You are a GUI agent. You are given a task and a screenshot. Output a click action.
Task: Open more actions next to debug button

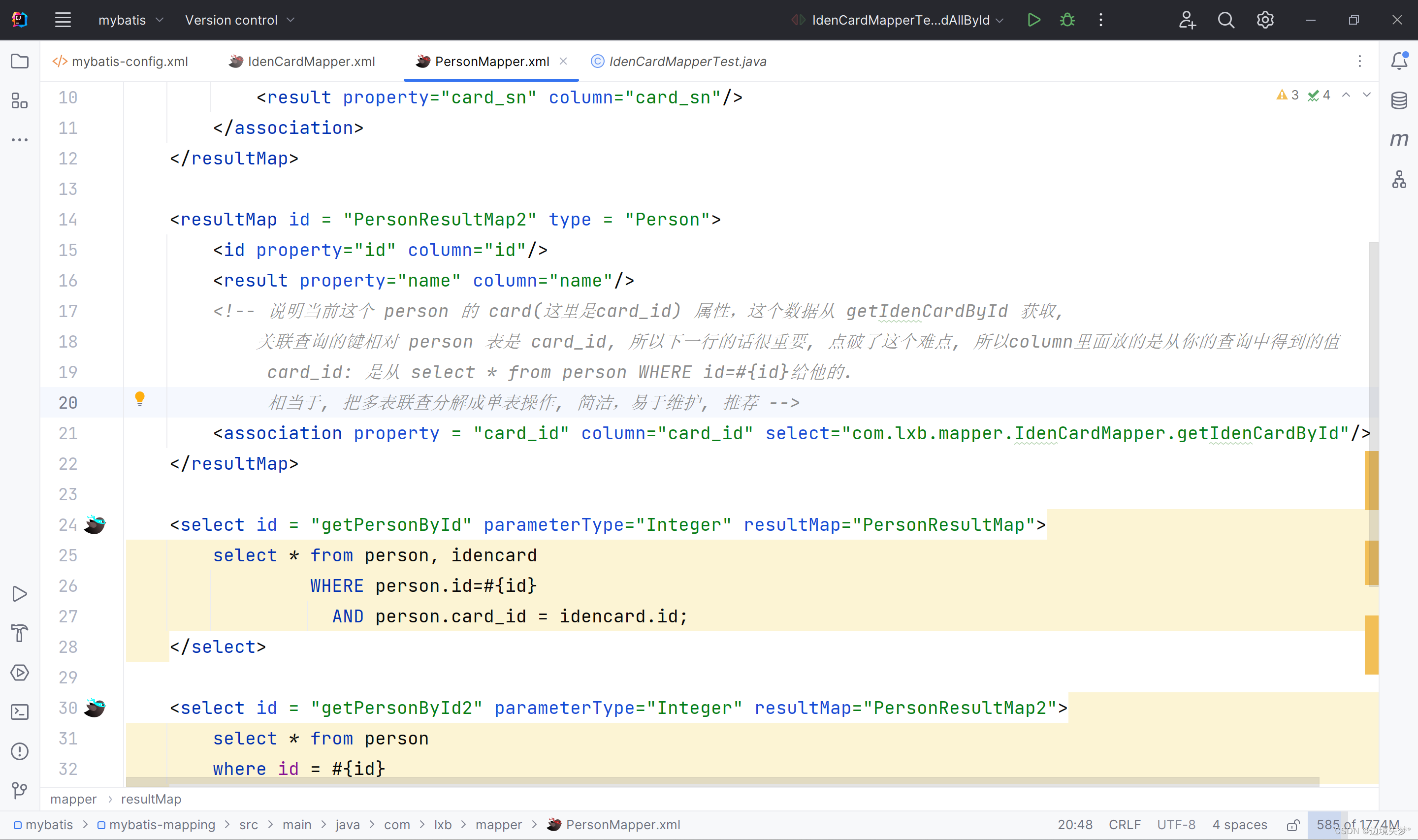click(1100, 20)
